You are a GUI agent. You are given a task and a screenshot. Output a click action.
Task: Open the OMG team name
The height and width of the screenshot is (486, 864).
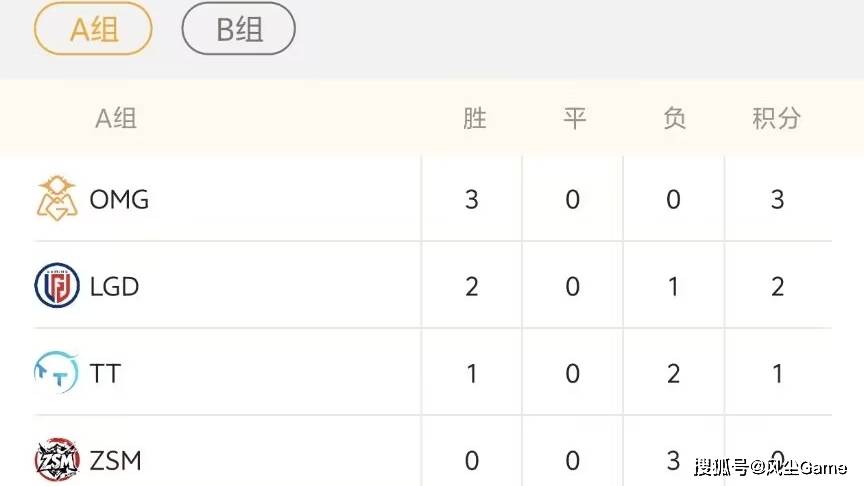coord(119,200)
